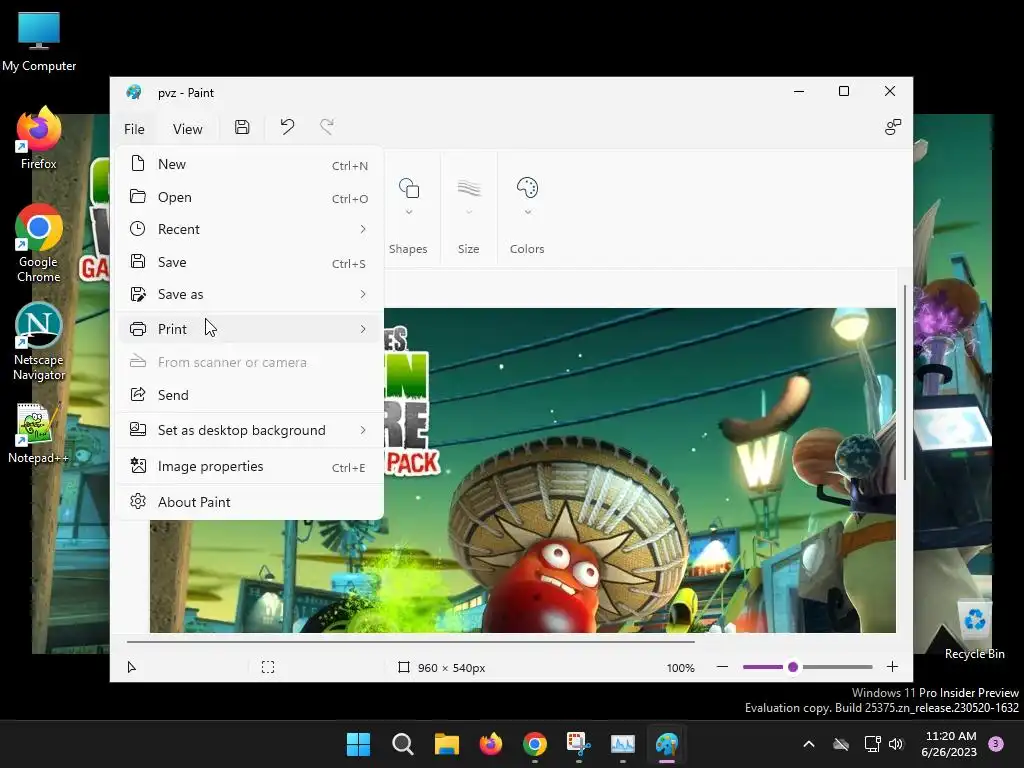
Task: Switch to Paint in taskbar
Action: click(667, 744)
